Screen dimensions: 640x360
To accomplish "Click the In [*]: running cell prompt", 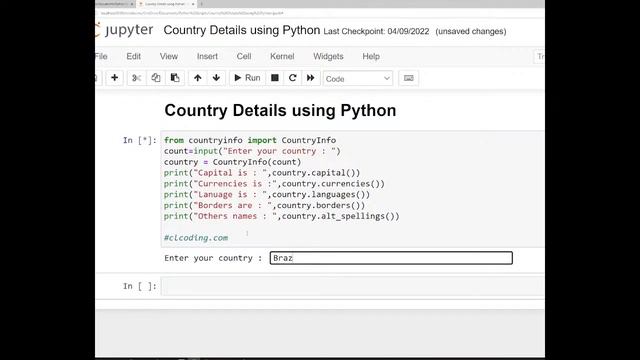I will 140,140.
